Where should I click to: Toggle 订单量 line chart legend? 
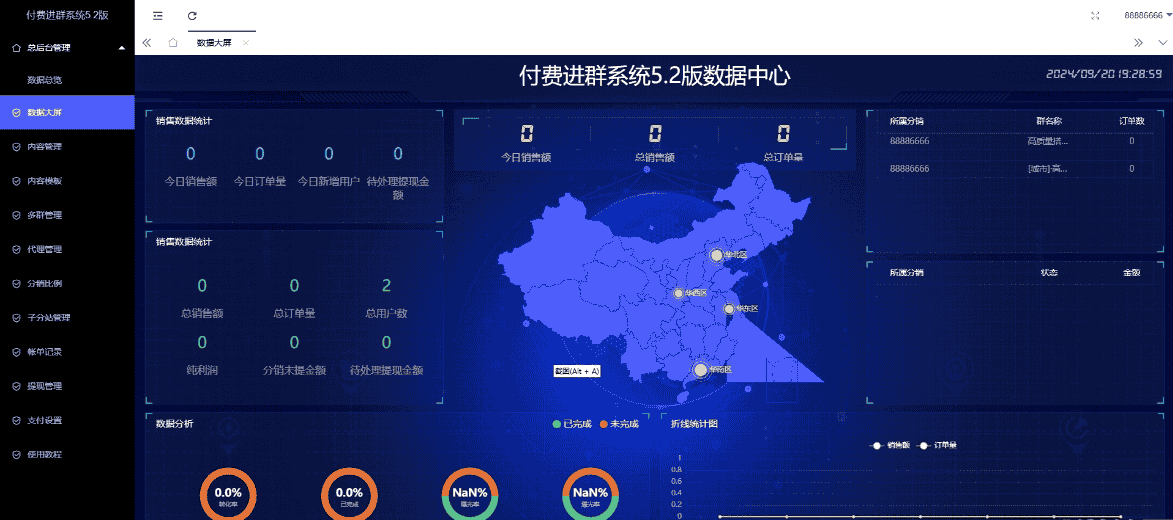tap(937, 446)
